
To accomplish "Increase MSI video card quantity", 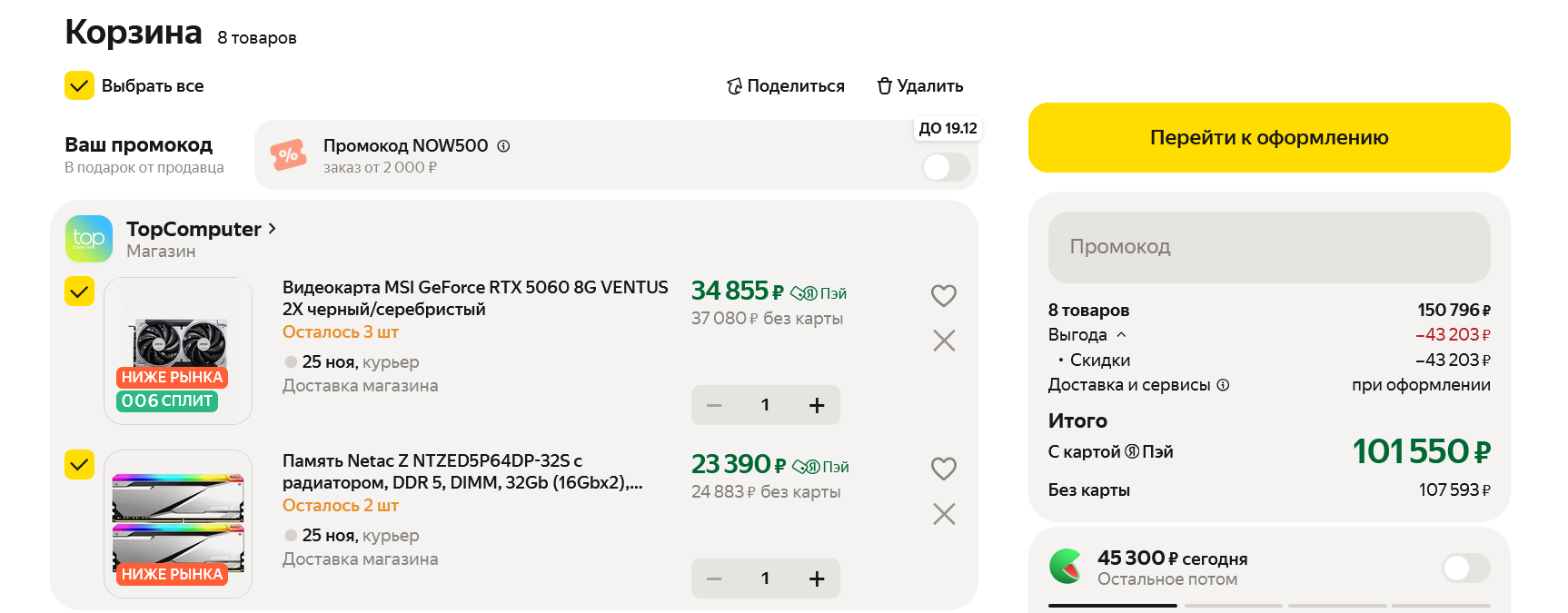I will [817, 405].
